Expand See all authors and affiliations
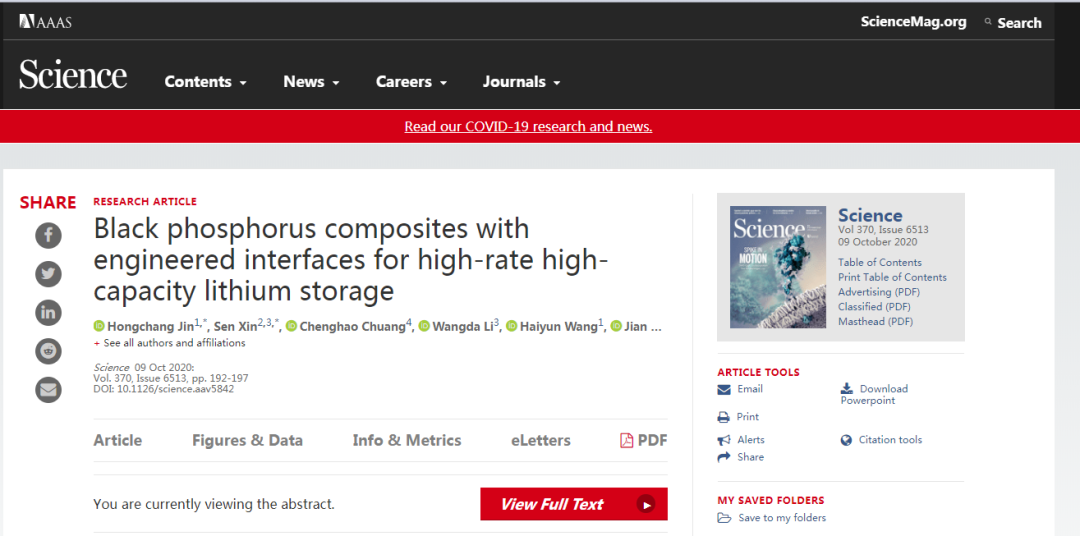Screen dimensions: 1080x536 tap(169, 343)
